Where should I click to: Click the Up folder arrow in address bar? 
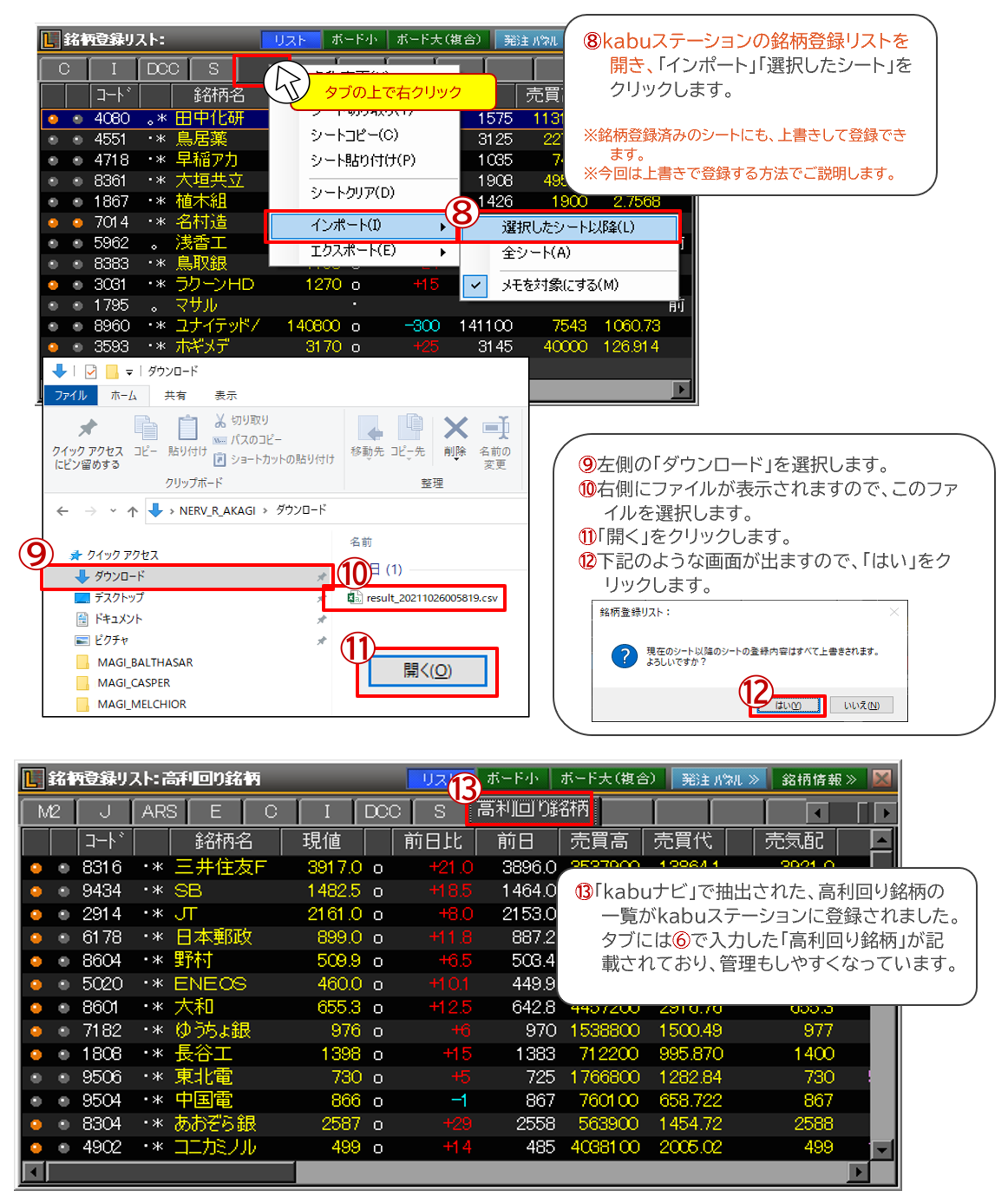pos(132,511)
